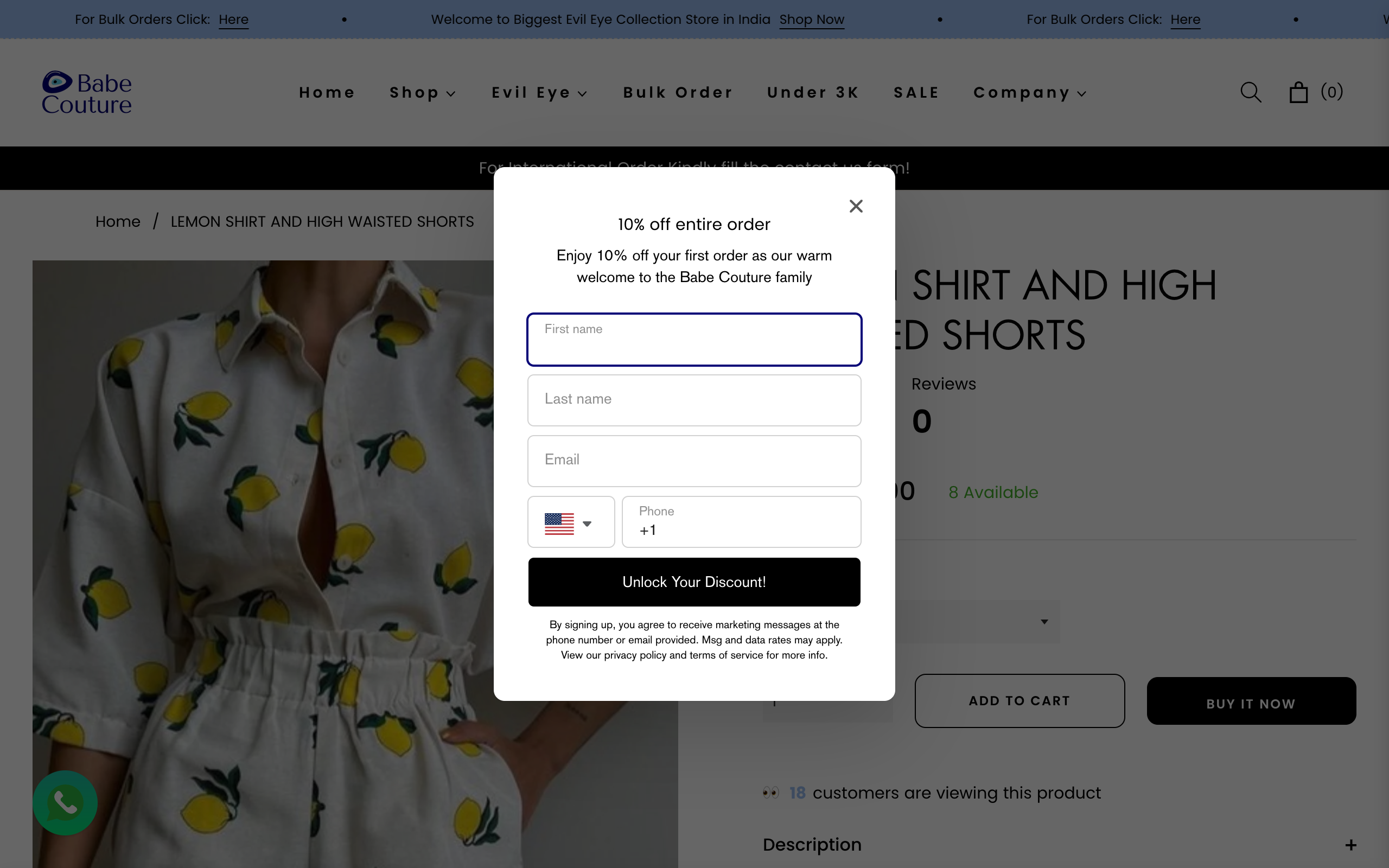Open the search
Image resolution: width=1389 pixels, height=868 pixels.
[1250, 92]
